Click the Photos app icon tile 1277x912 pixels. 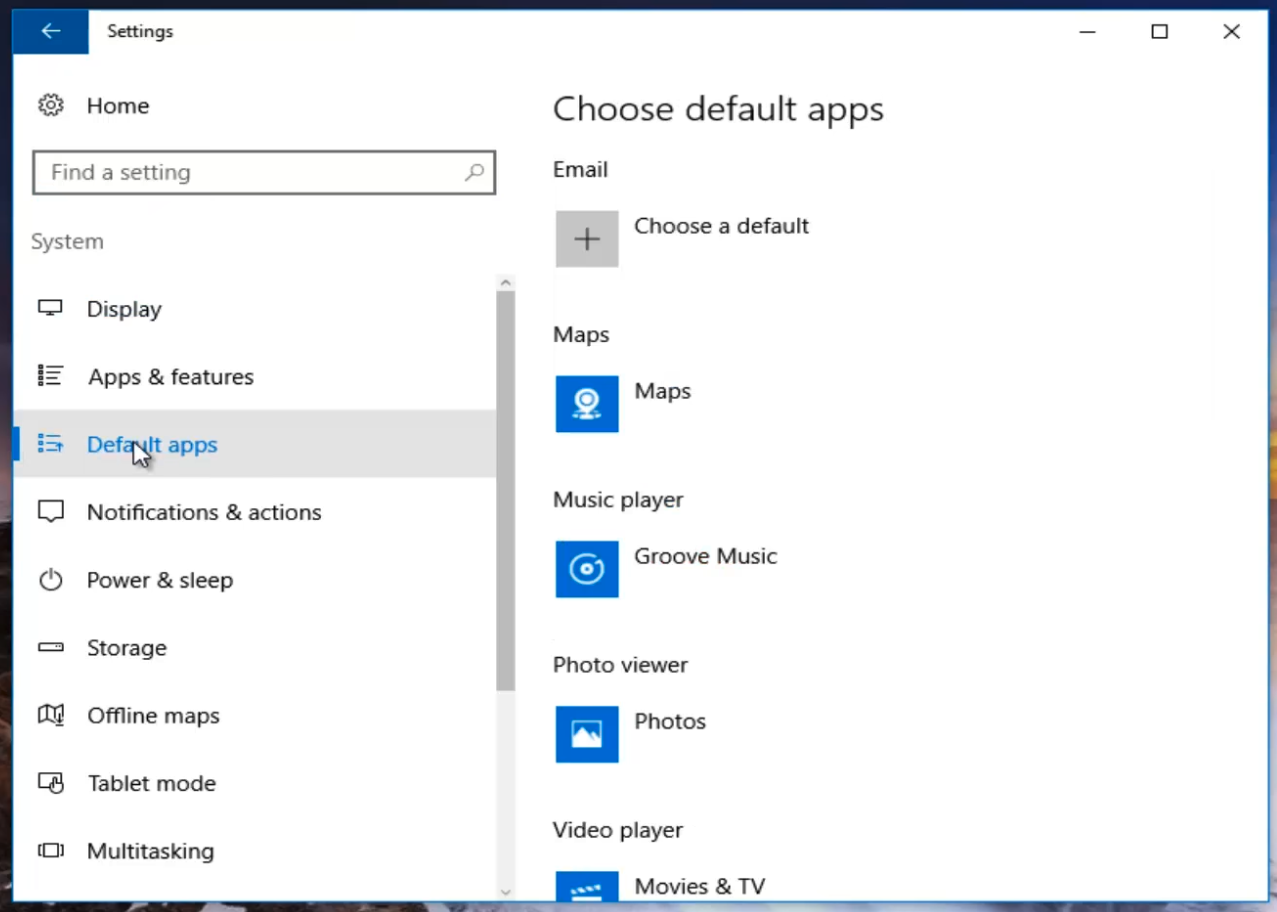tap(587, 734)
